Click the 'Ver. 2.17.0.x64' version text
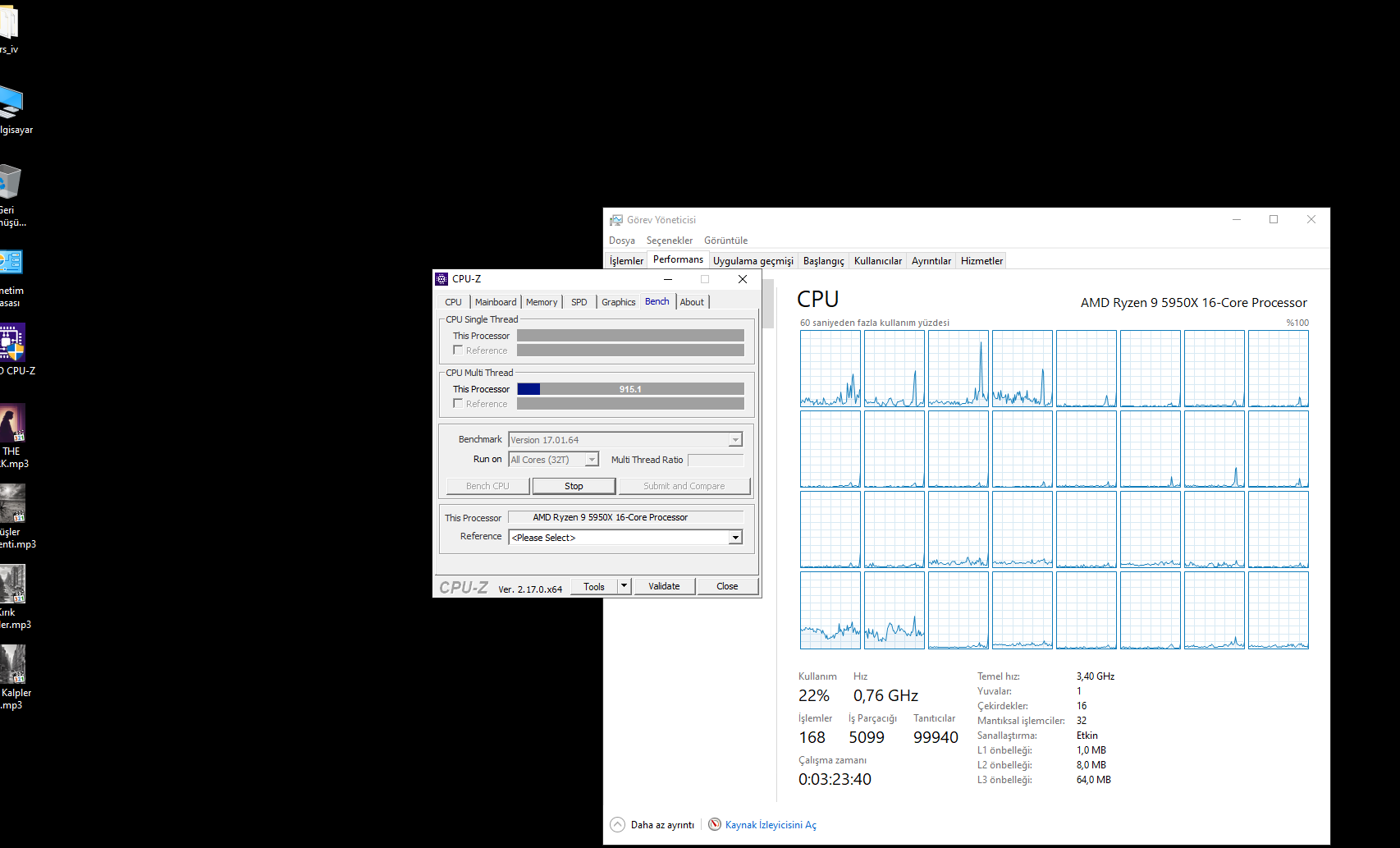 point(530,589)
